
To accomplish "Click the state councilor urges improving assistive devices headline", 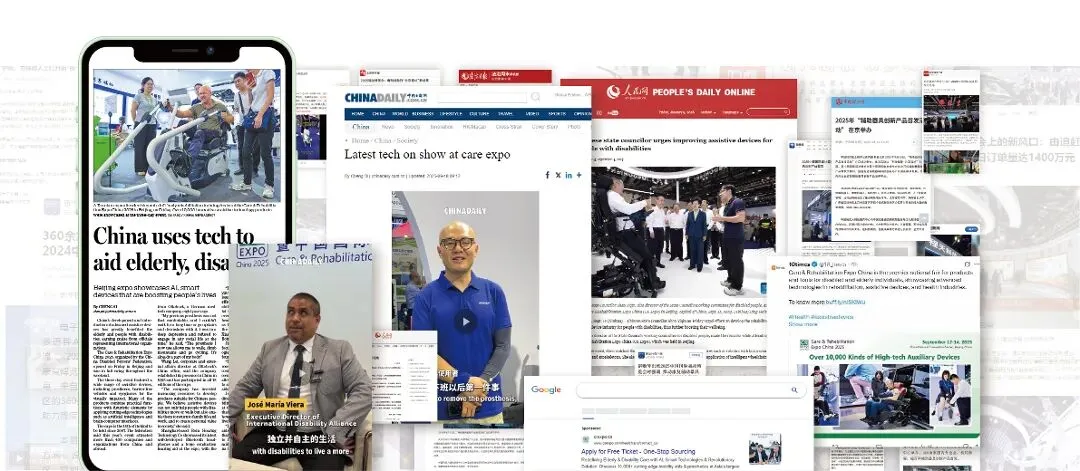I will (682, 145).
